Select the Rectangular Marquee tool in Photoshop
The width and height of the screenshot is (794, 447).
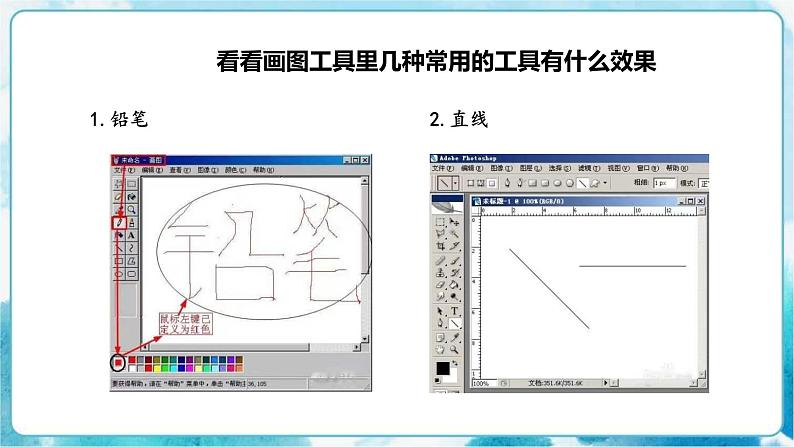click(x=441, y=221)
